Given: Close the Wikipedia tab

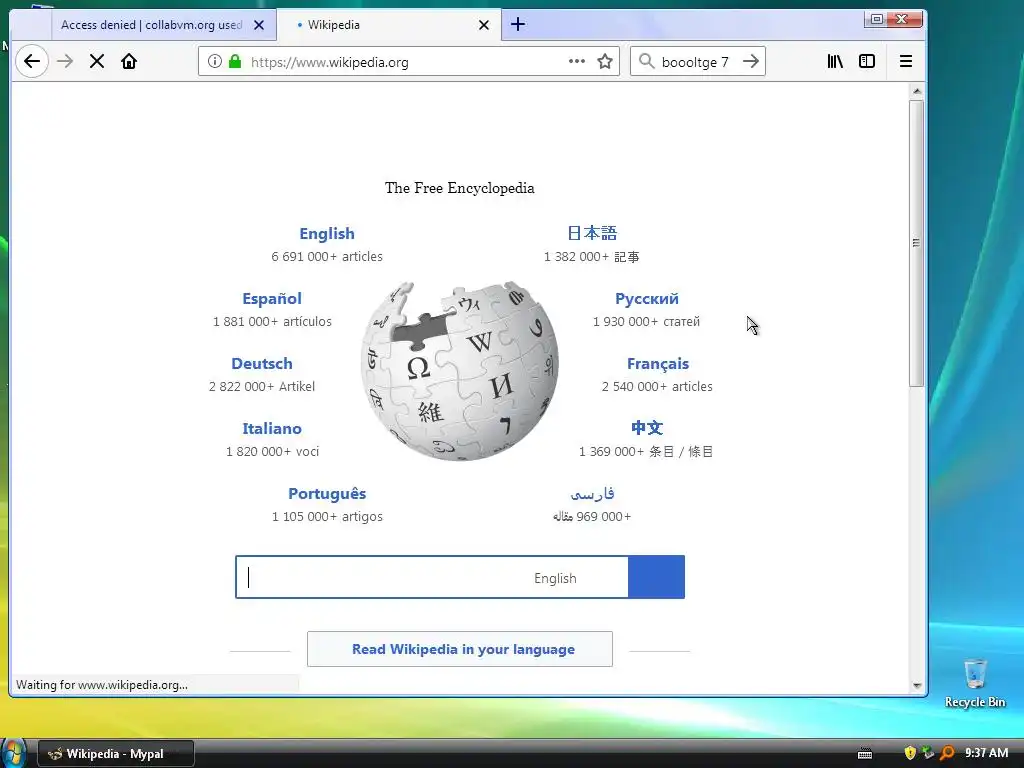Looking at the screenshot, I should point(484,25).
